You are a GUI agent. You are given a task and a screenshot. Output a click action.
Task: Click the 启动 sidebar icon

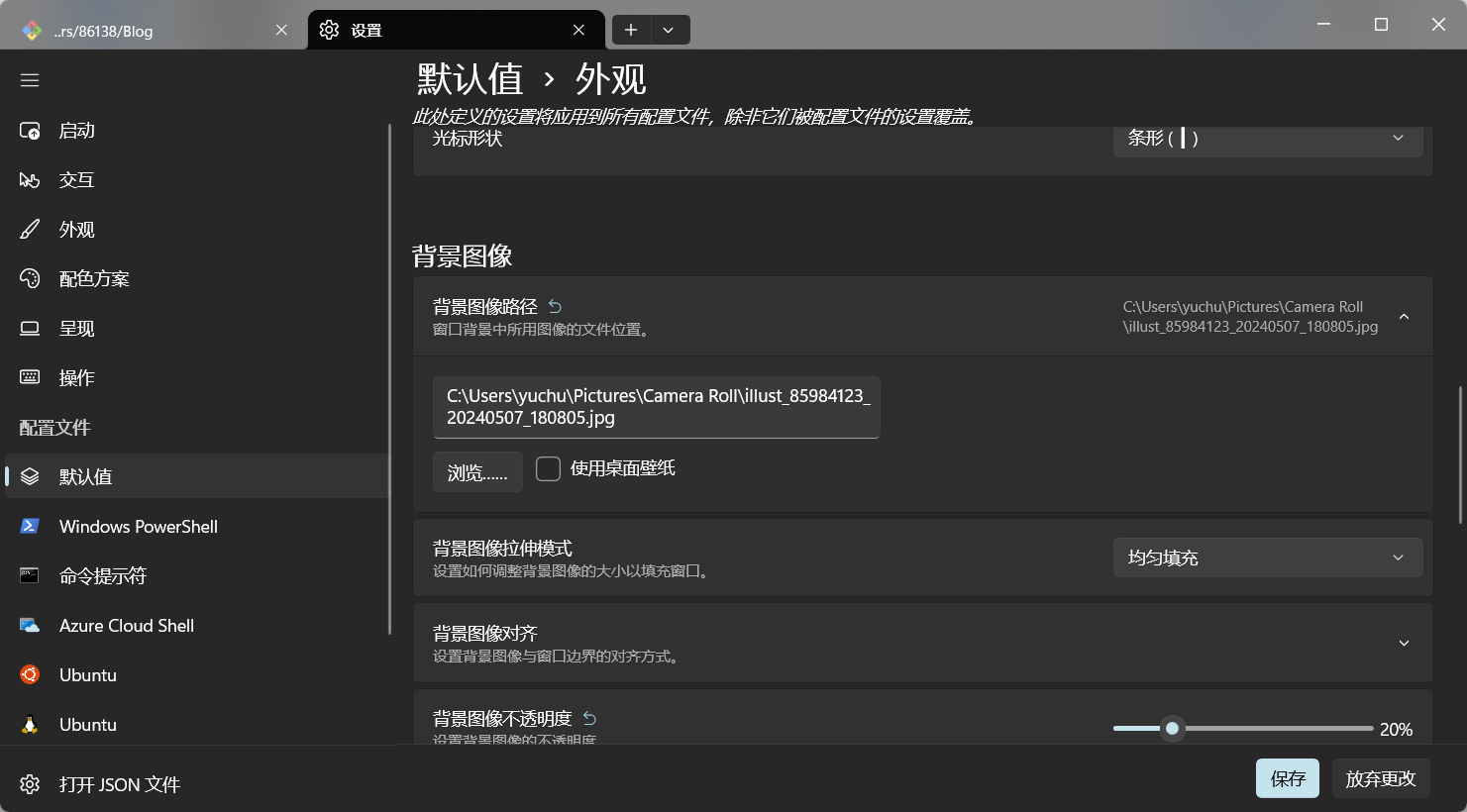(x=30, y=131)
